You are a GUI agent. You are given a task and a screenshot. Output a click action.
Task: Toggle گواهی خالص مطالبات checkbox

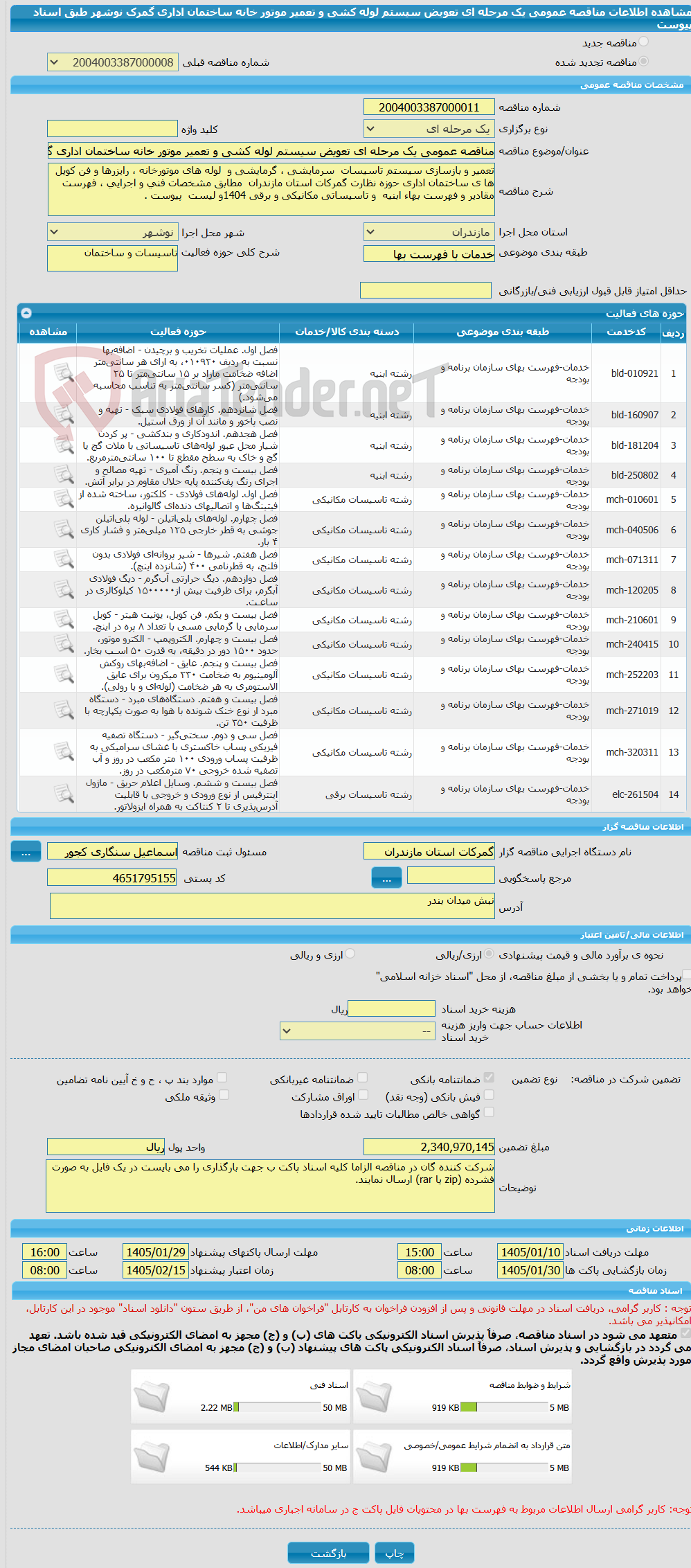[x=489, y=1112]
